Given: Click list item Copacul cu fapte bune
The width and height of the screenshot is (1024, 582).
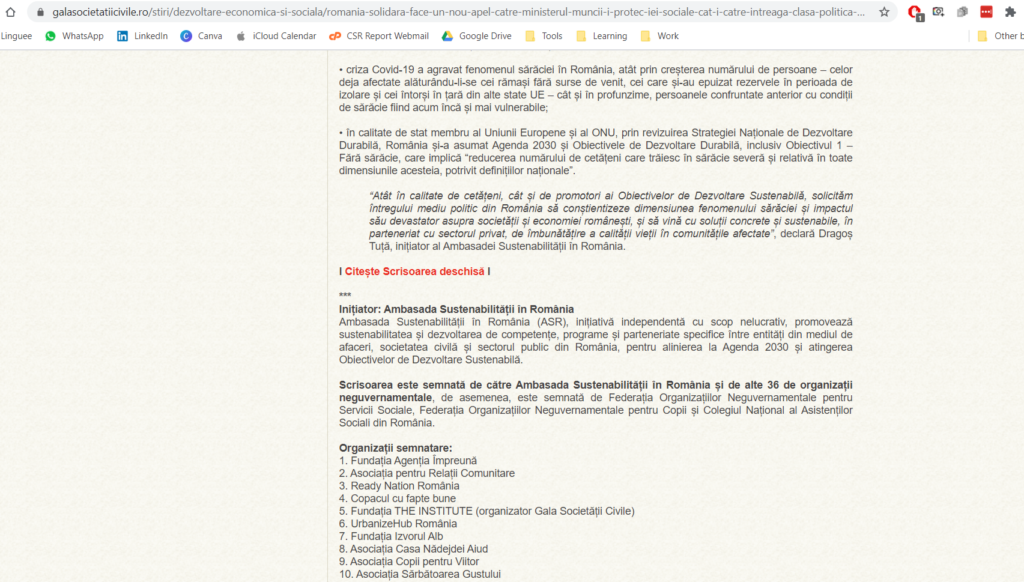Looking at the screenshot, I should point(398,498).
